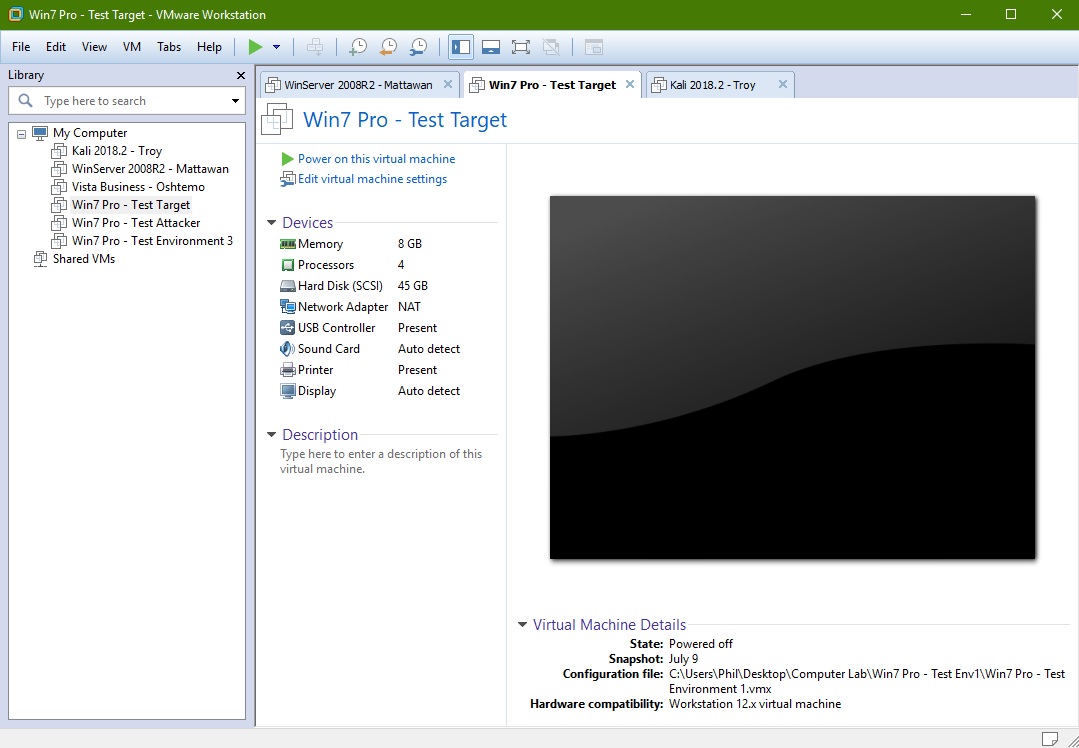Open the library search dropdown arrow
This screenshot has height=748, width=1079.
235,101
